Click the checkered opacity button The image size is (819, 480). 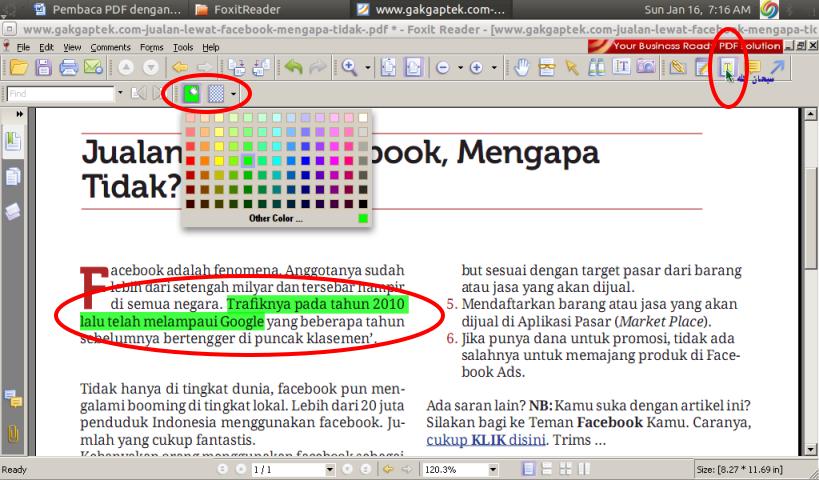[x=216, y=94]
